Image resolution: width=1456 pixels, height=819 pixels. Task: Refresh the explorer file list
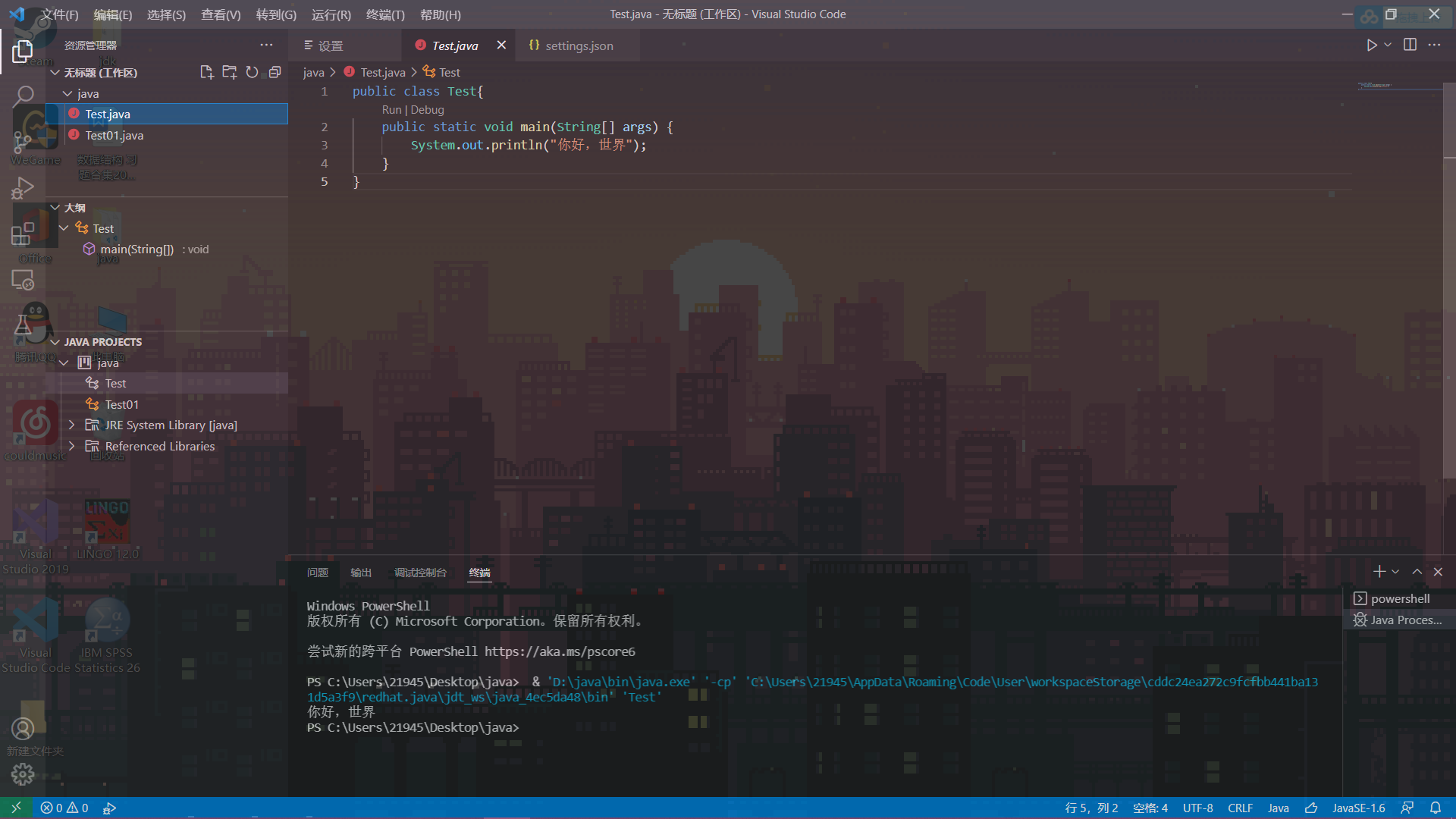coord(252,72)
